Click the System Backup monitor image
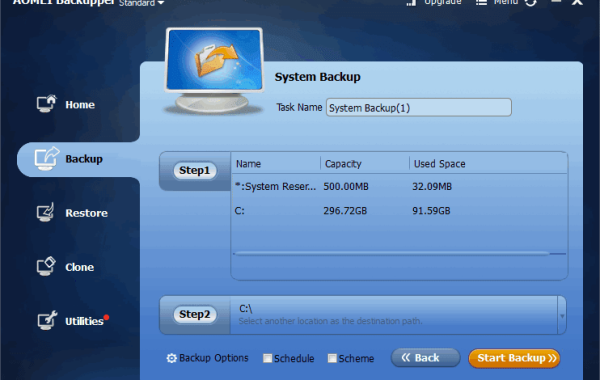This screenshot has width=600, height=380. pos(214,71)
